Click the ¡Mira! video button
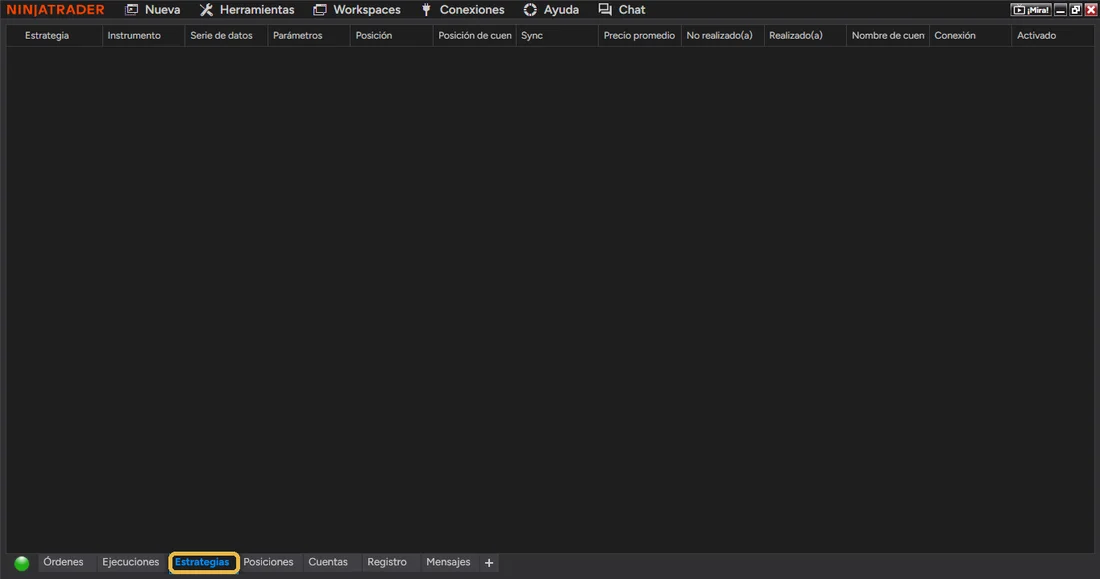The image size is (1100, 579). 1031,10
